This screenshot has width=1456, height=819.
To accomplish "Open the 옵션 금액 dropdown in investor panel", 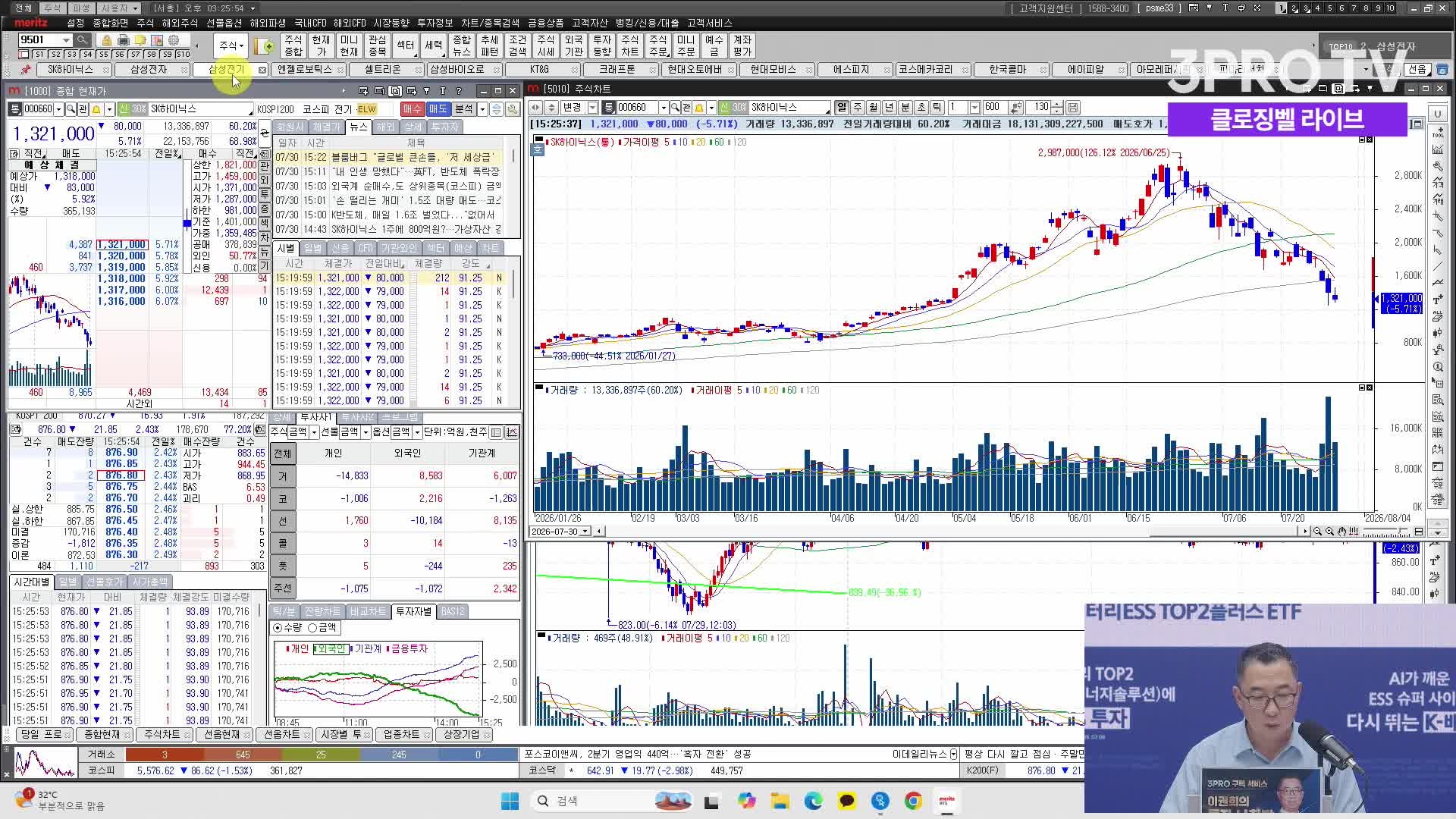I will 416,432.
